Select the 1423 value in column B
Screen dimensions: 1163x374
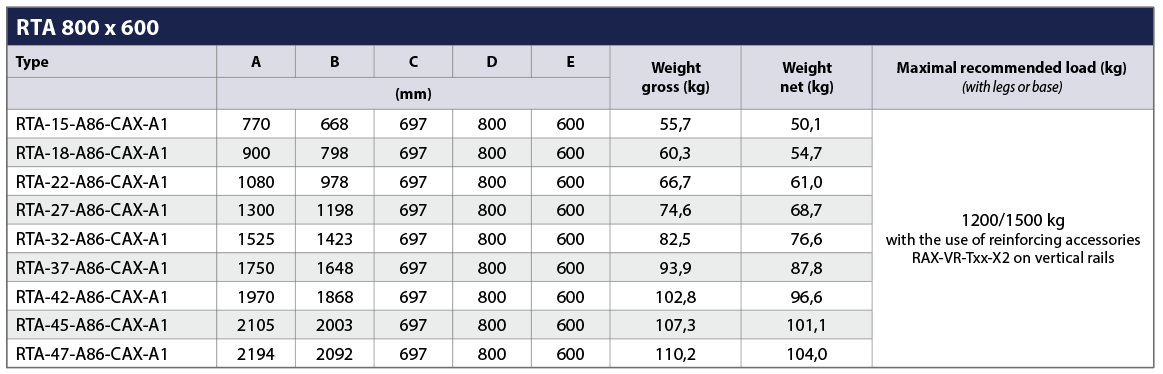point(335,240)
